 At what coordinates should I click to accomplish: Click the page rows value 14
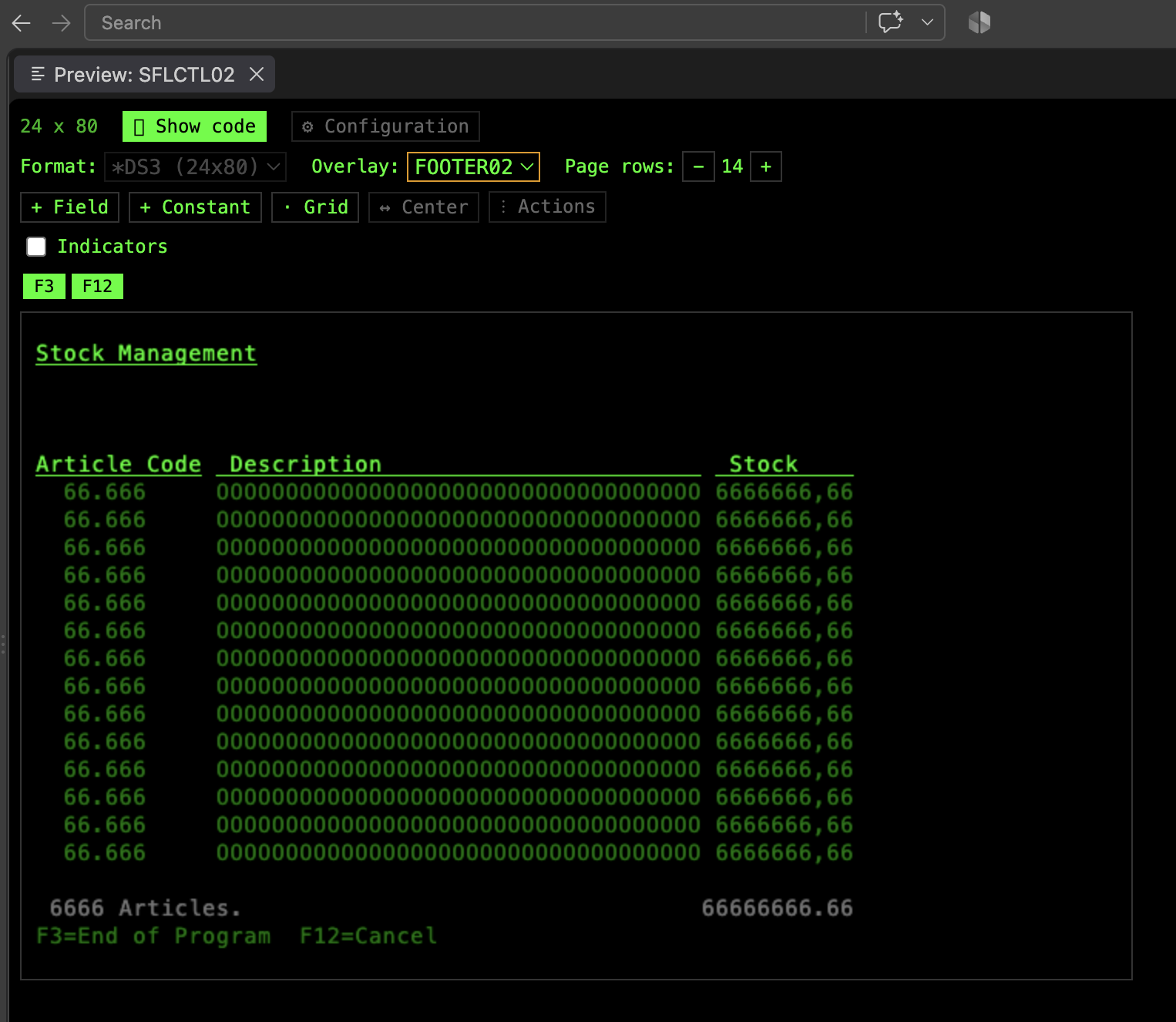click(732, 166)
